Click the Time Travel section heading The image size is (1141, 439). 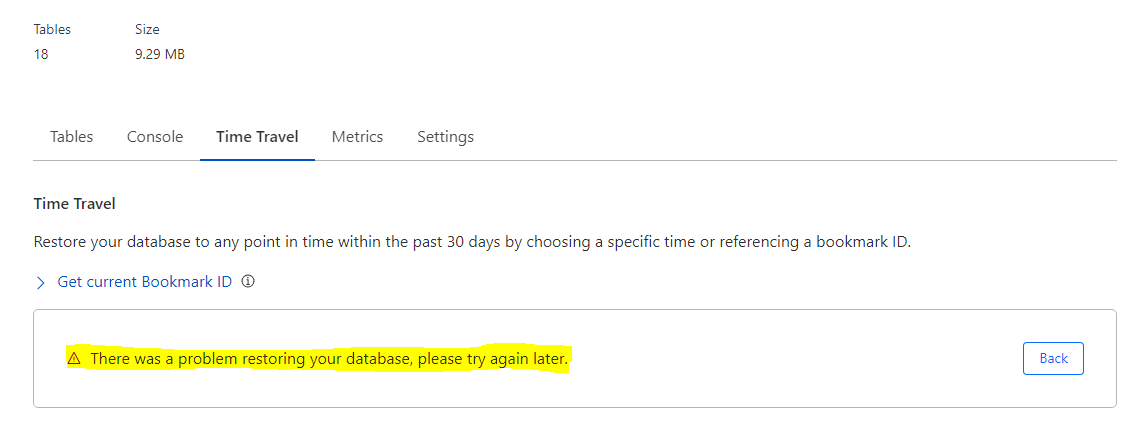(x=75, y=204)
